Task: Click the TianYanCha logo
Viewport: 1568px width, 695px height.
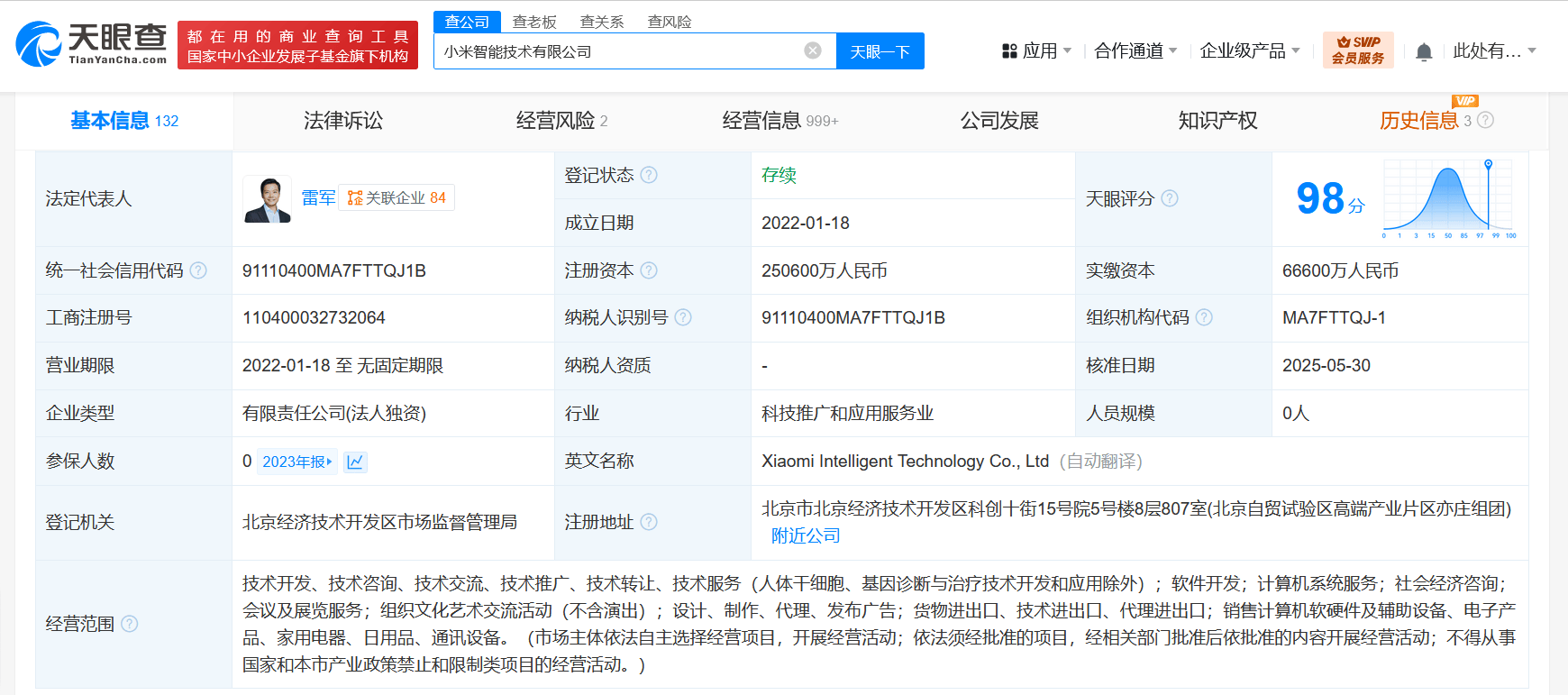Action: 92,44
